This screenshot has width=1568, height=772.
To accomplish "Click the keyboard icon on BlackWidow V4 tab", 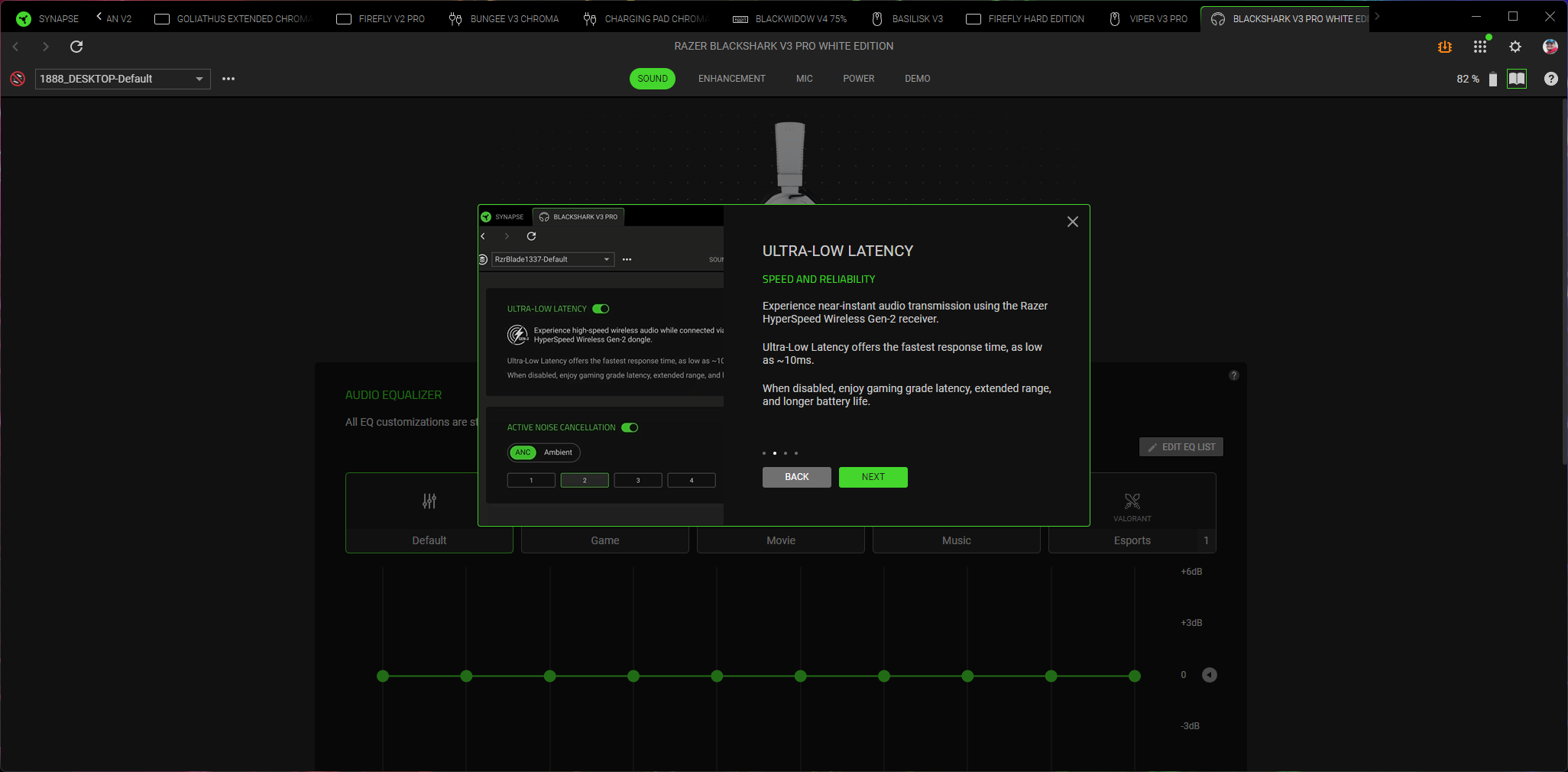I will point(740,19).
